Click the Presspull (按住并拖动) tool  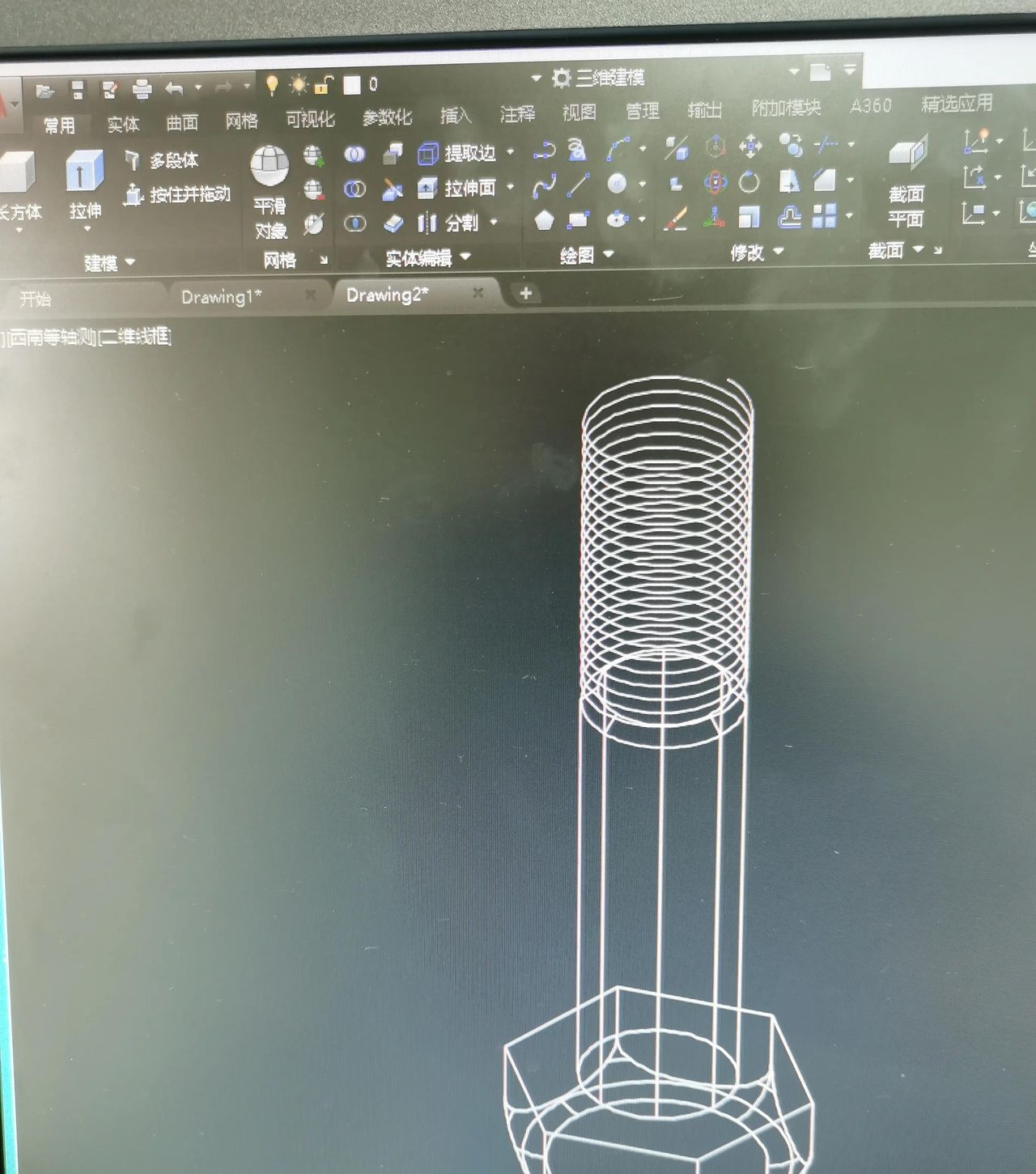tap(177, 194)
